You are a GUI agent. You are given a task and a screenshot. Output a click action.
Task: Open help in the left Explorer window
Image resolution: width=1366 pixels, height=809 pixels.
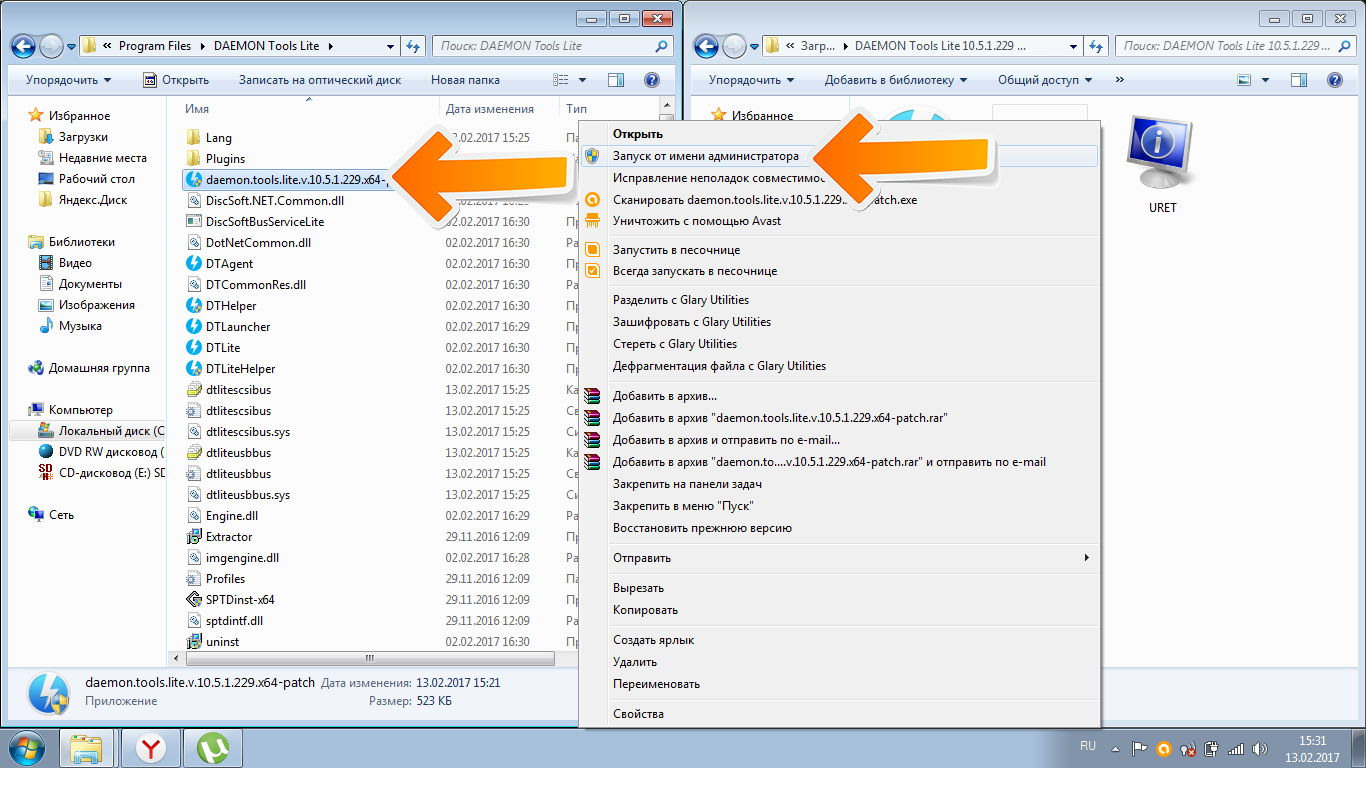[x=652, y=80]
